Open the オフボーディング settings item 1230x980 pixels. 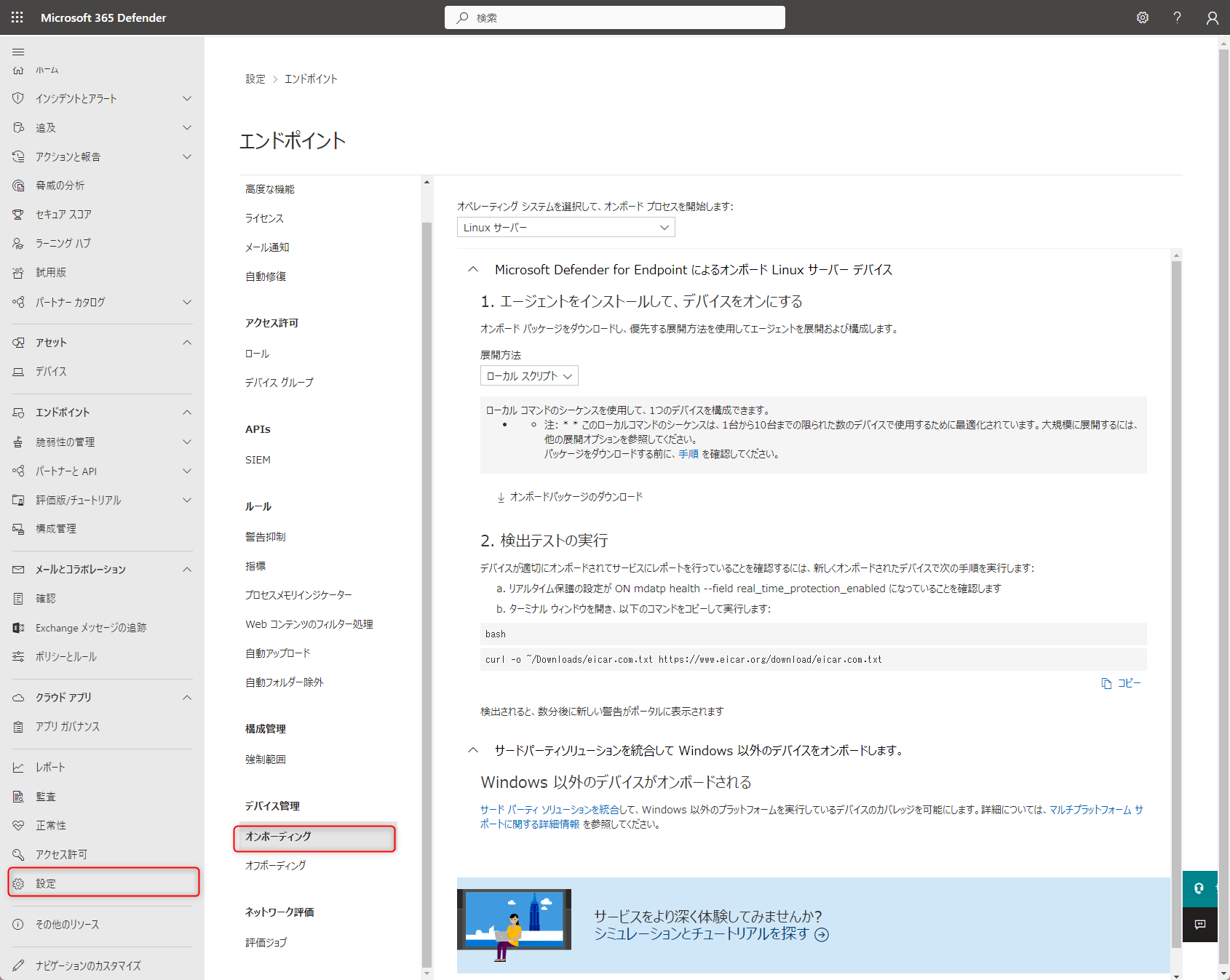276,866
